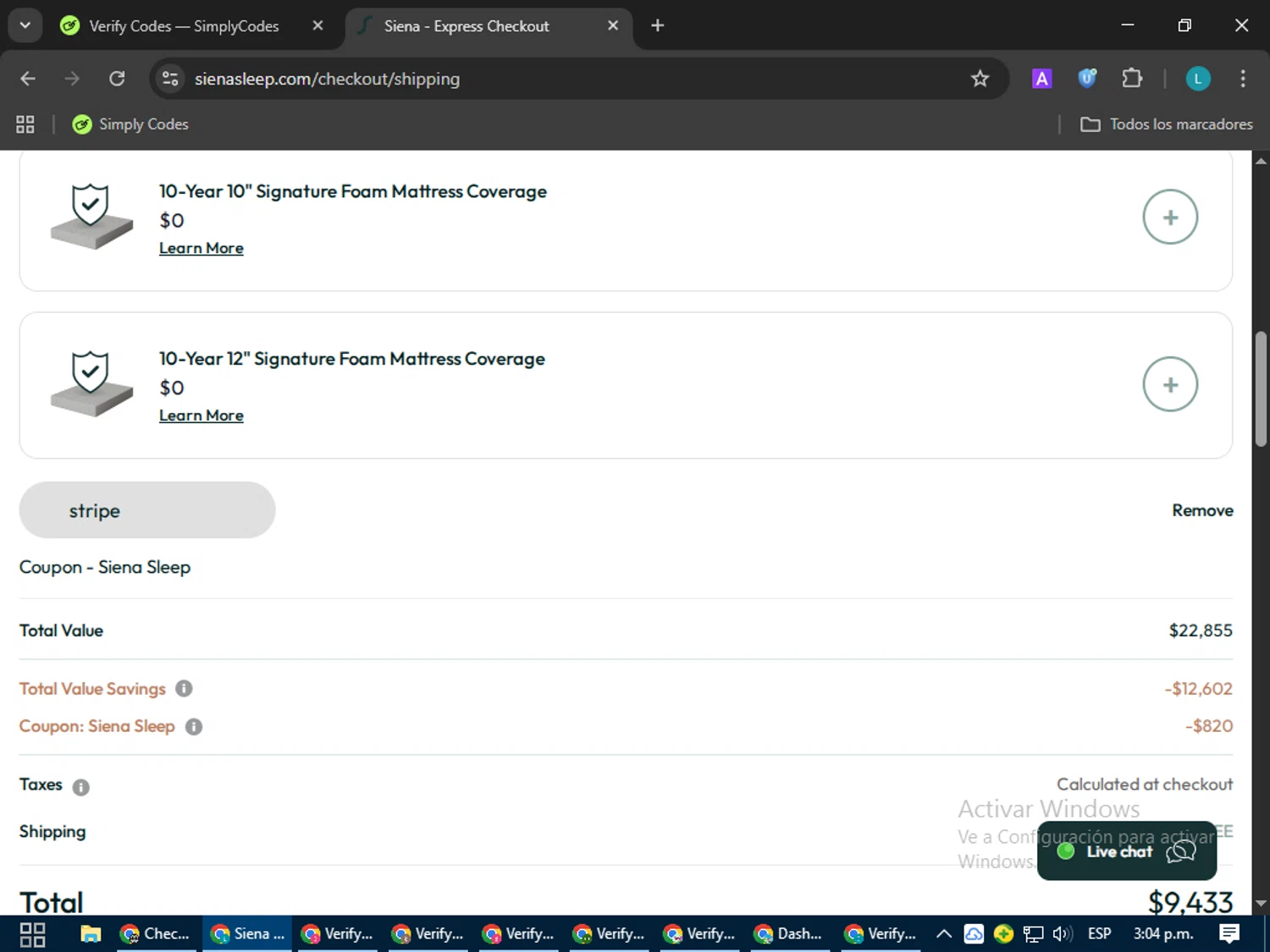Select the 12" Foam Mattress Coverage title
Viewport: 1270px width, 952px height.
coord(352,359)
